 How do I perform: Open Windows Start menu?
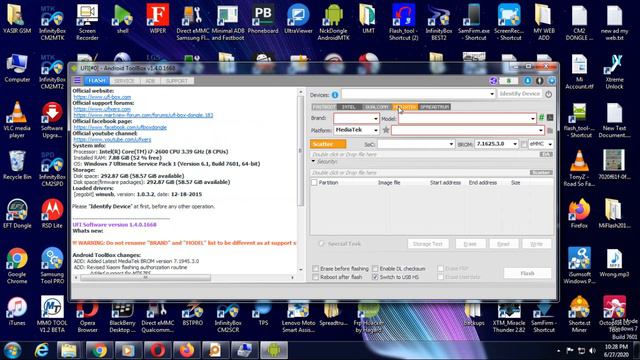point(12,351)
